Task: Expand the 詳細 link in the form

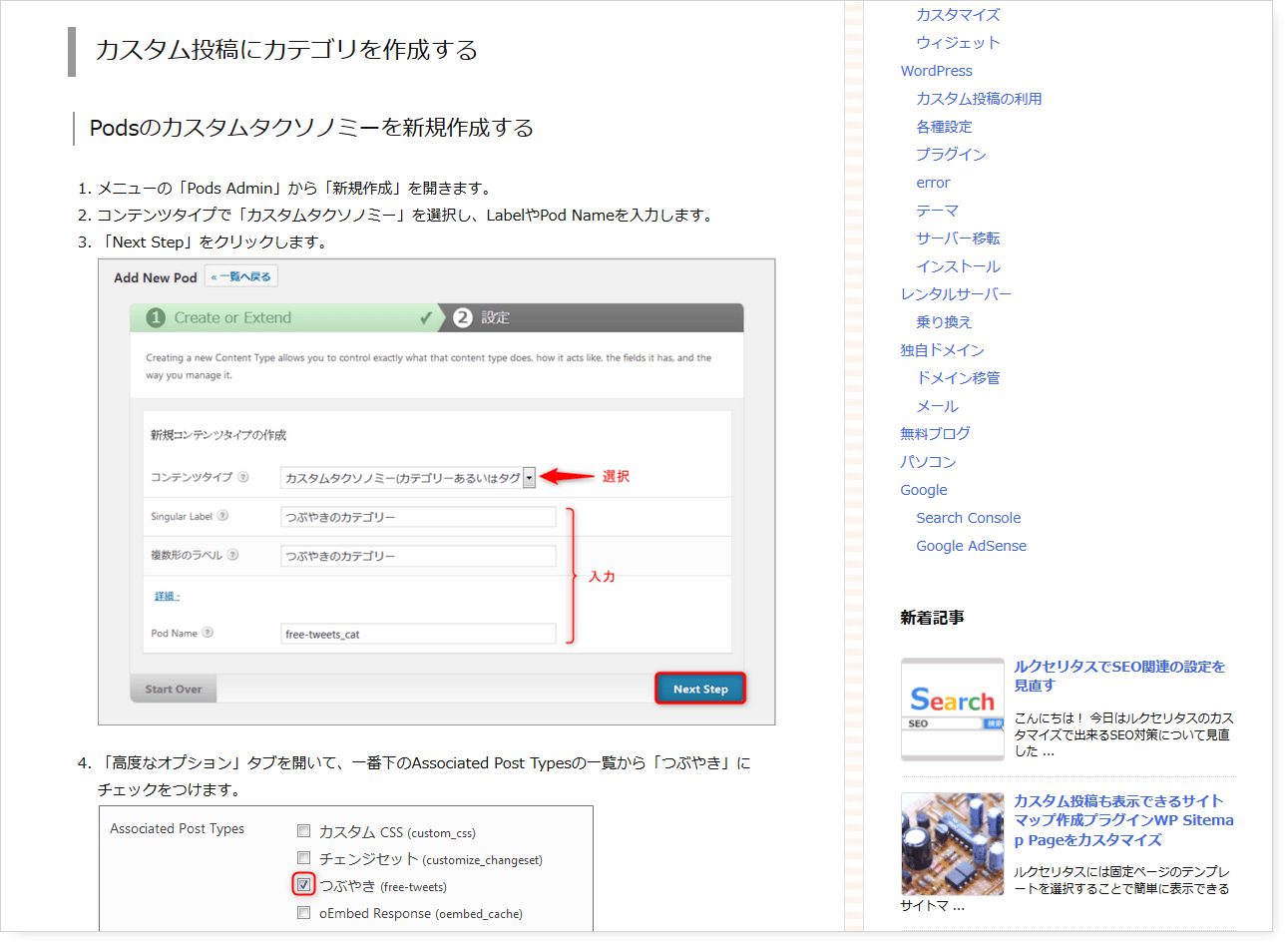Action: tap(167, 596)
